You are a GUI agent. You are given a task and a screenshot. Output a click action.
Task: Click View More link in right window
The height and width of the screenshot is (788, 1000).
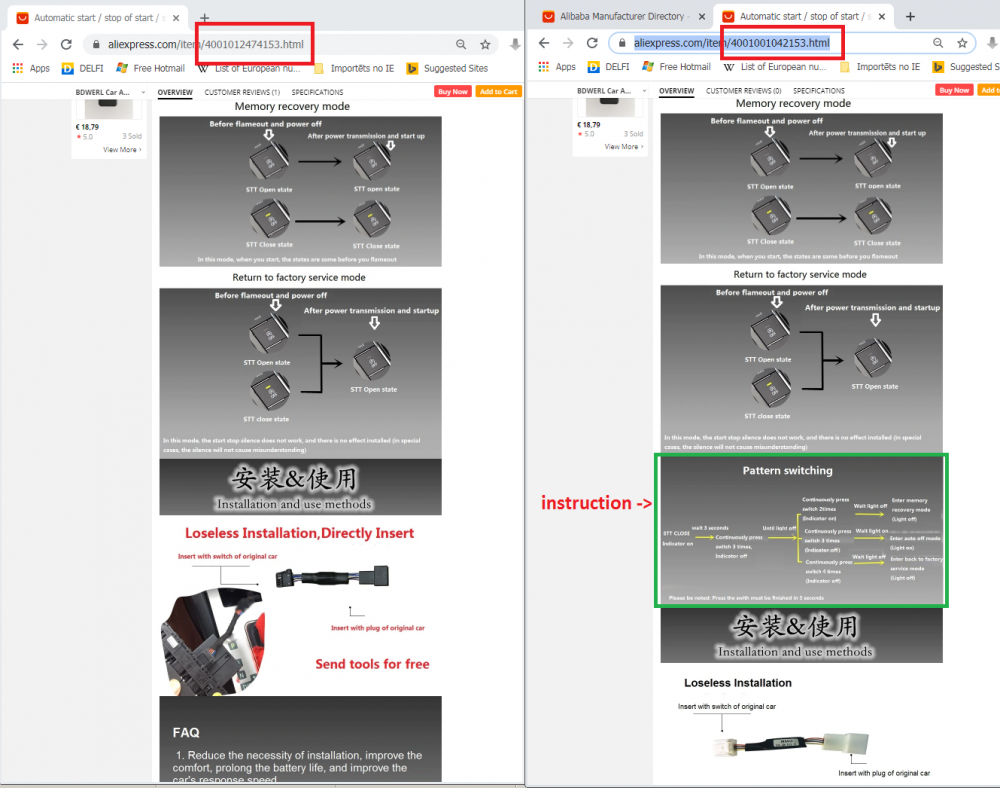pyautogui.click(x=624, y=147)
